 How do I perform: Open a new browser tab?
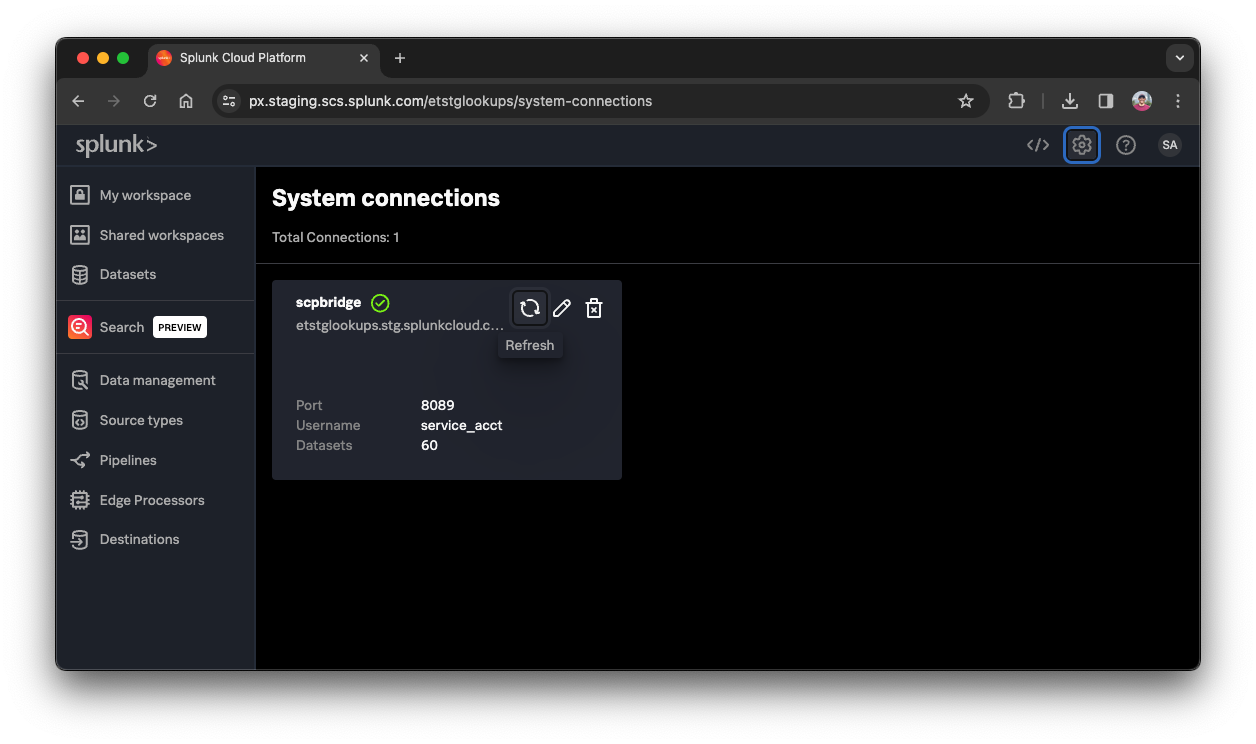pyautogui.click(x=400, y=58)
